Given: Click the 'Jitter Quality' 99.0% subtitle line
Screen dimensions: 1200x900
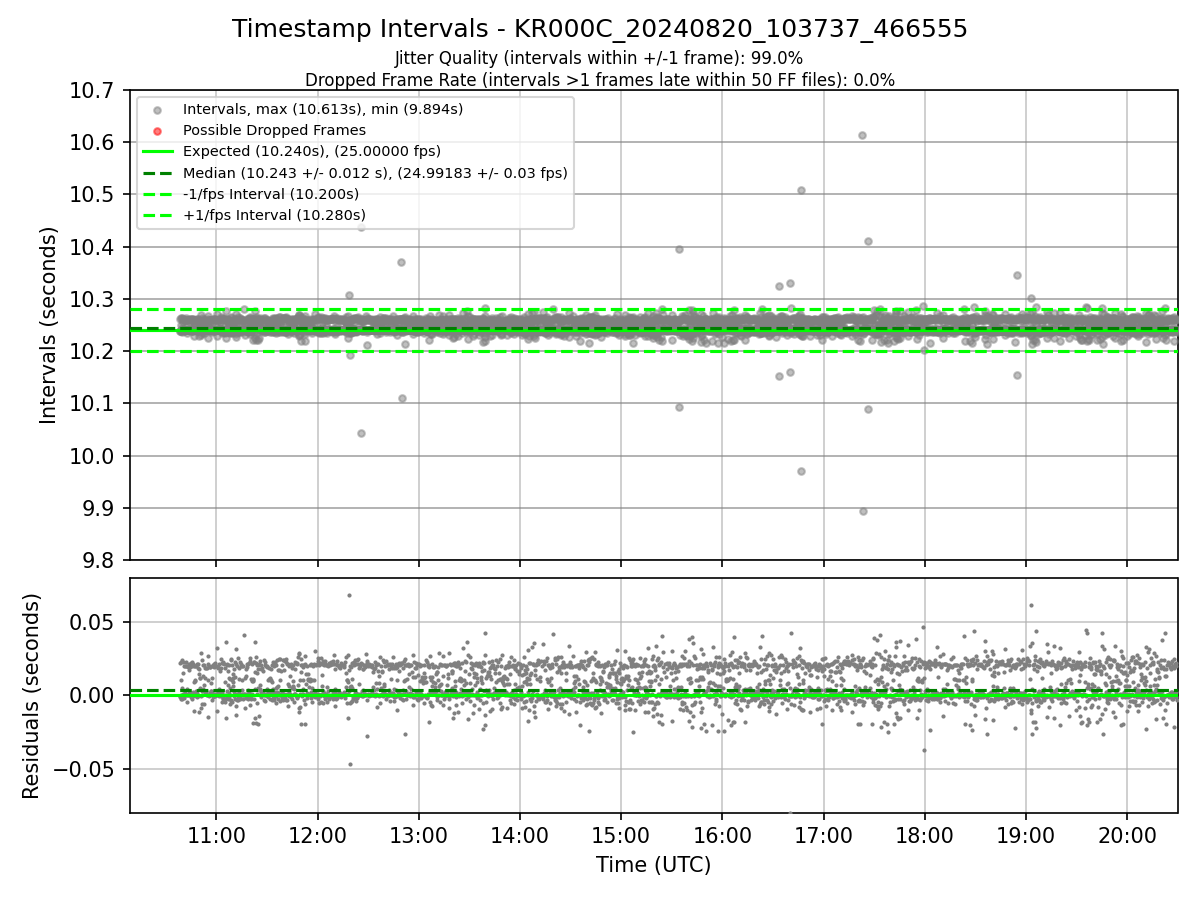Looking at the screenshot, I should 599,58.
